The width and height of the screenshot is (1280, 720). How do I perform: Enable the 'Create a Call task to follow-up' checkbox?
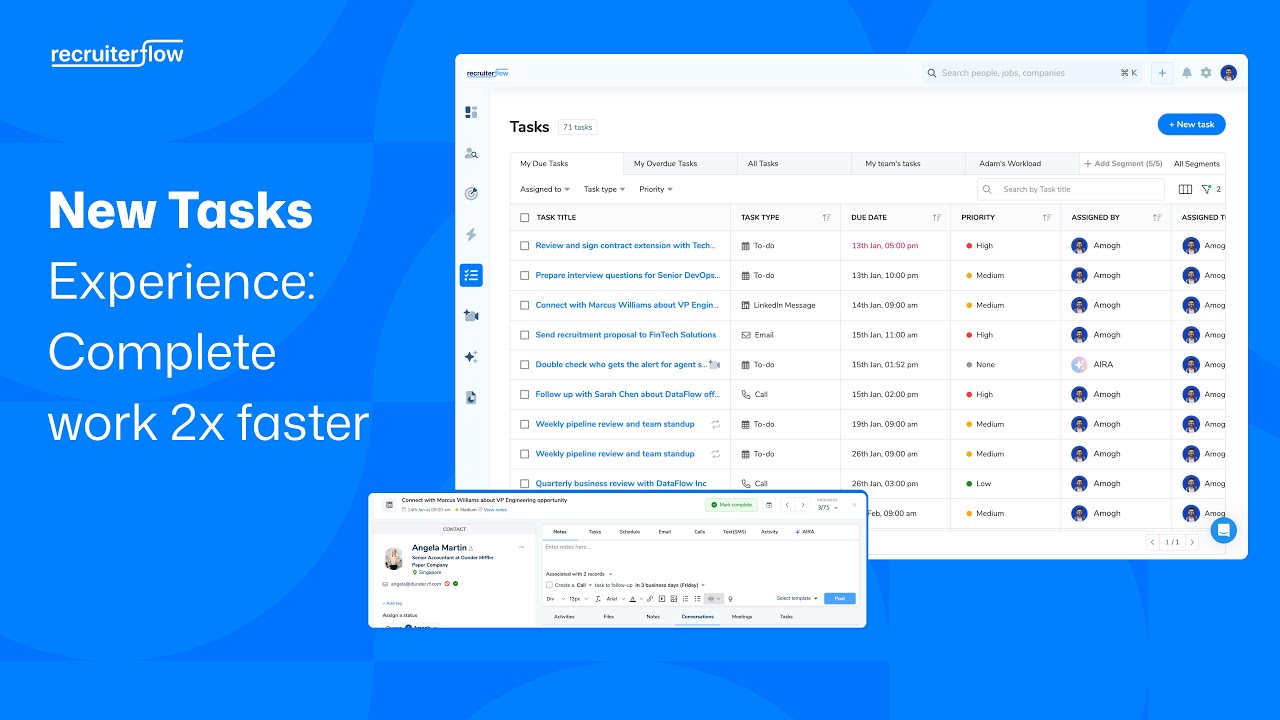(x=549, y=585)
